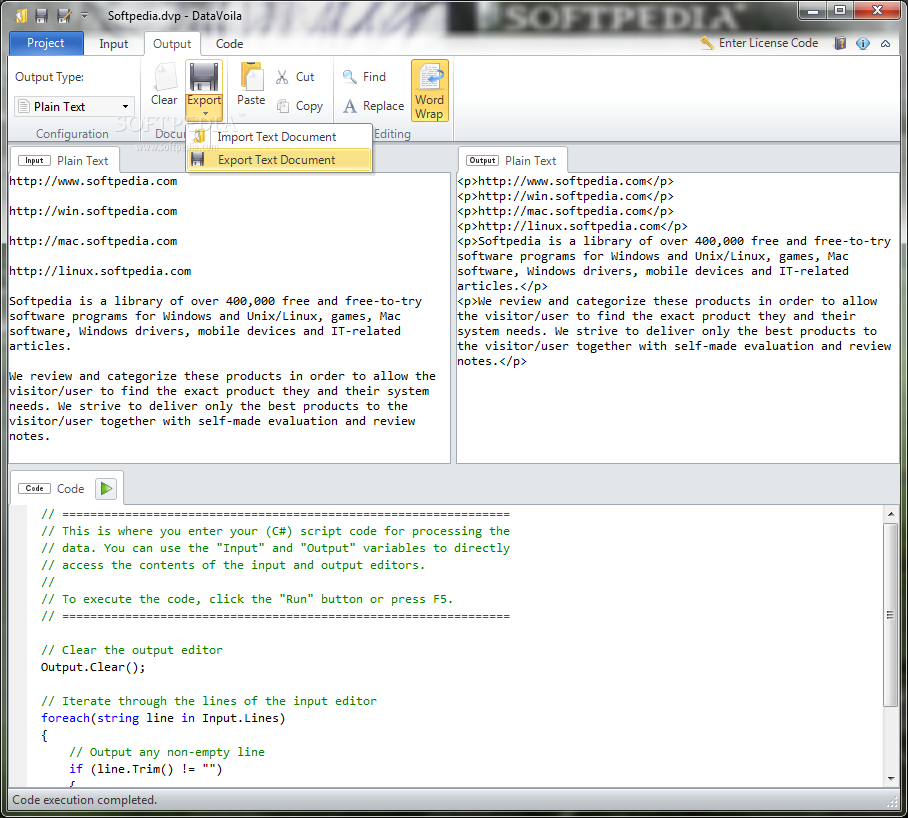Image resolution: width=908 pixels, height=818 pixels.
Task: Click the Paste clipboard button
Action: pyautogui.click(x=251, y=85)
